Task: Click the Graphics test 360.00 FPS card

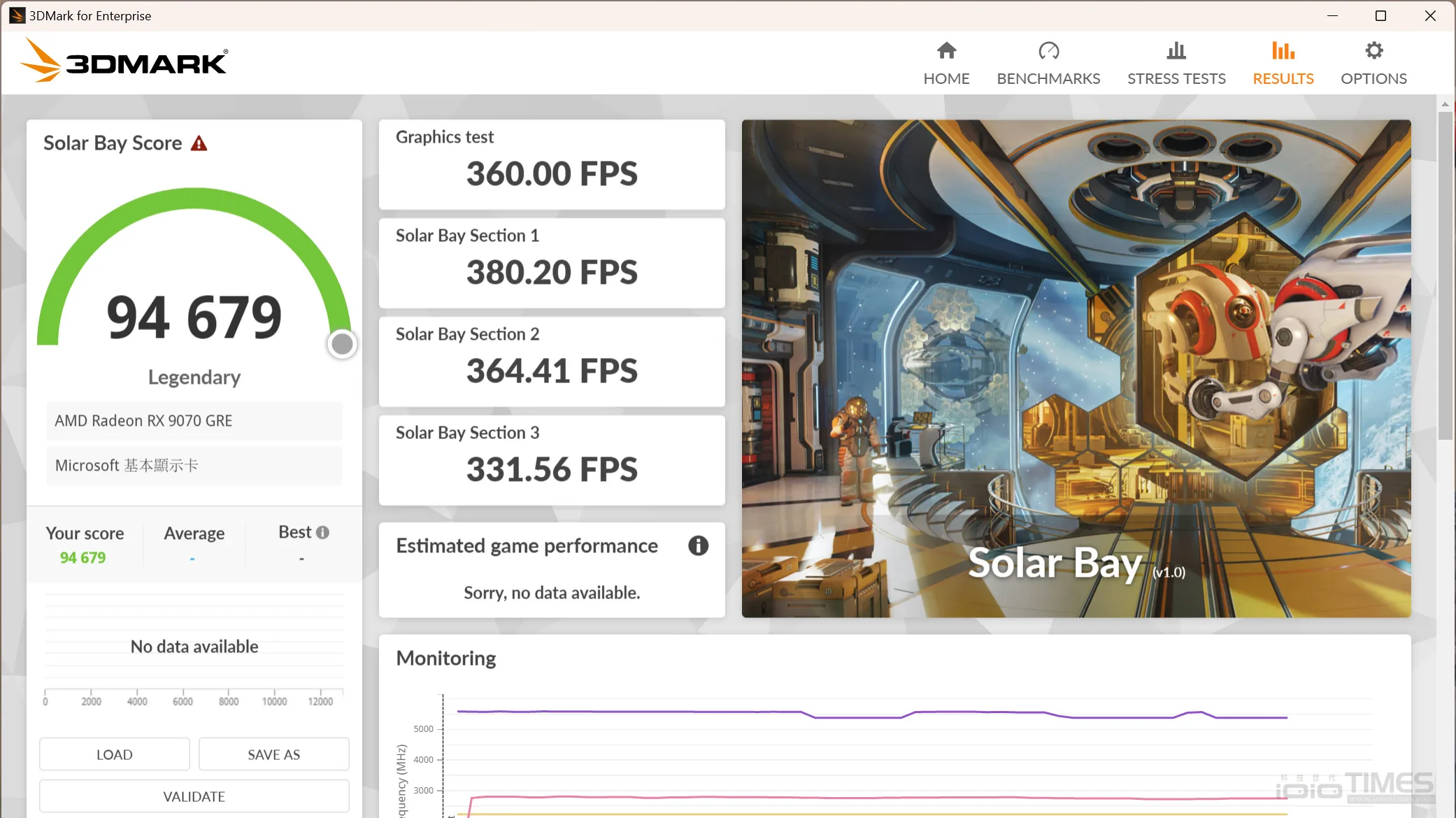Action: coord(552,164)
